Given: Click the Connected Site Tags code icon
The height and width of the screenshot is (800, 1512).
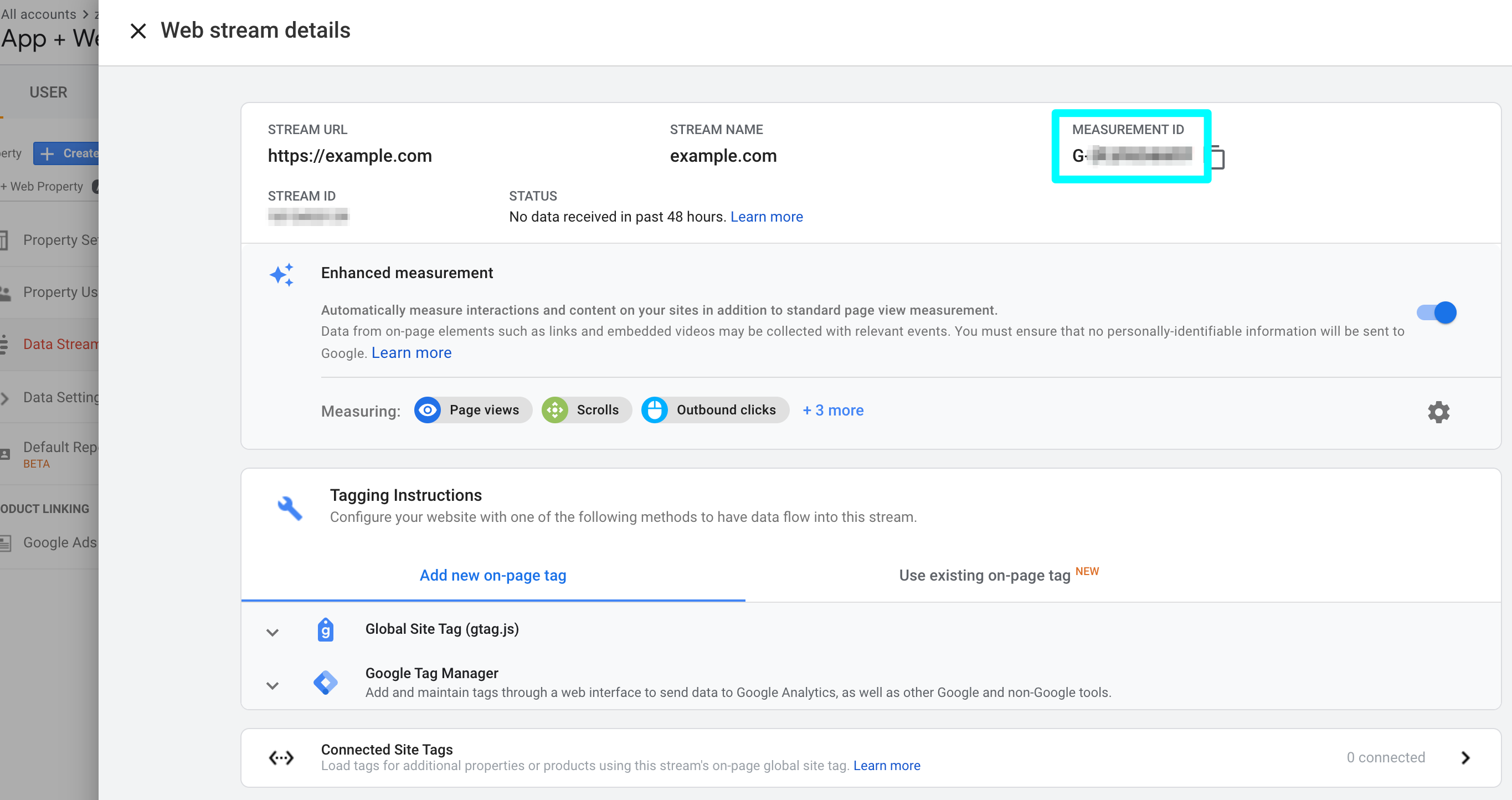Looking at the screenshot, I should point(281,758).
